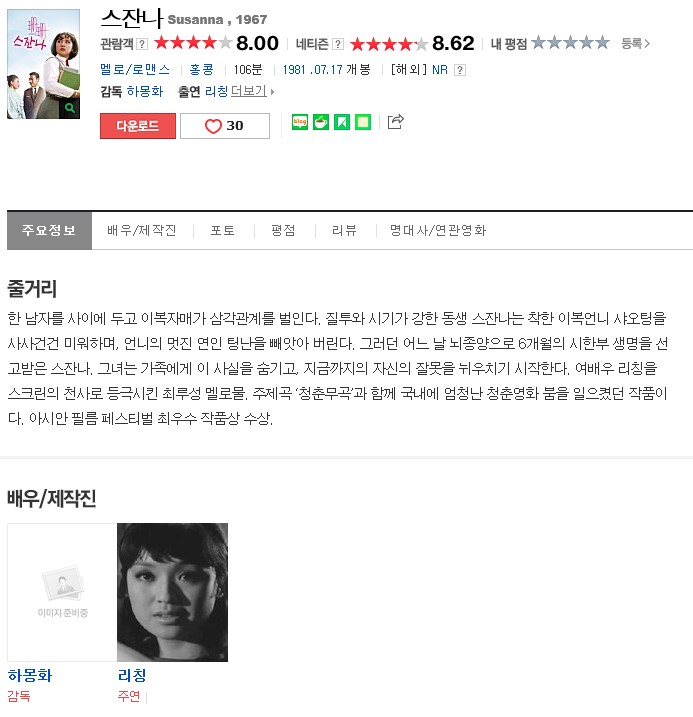
Task: Click the green bookmark share icon
Action: (x=342, y=122)
